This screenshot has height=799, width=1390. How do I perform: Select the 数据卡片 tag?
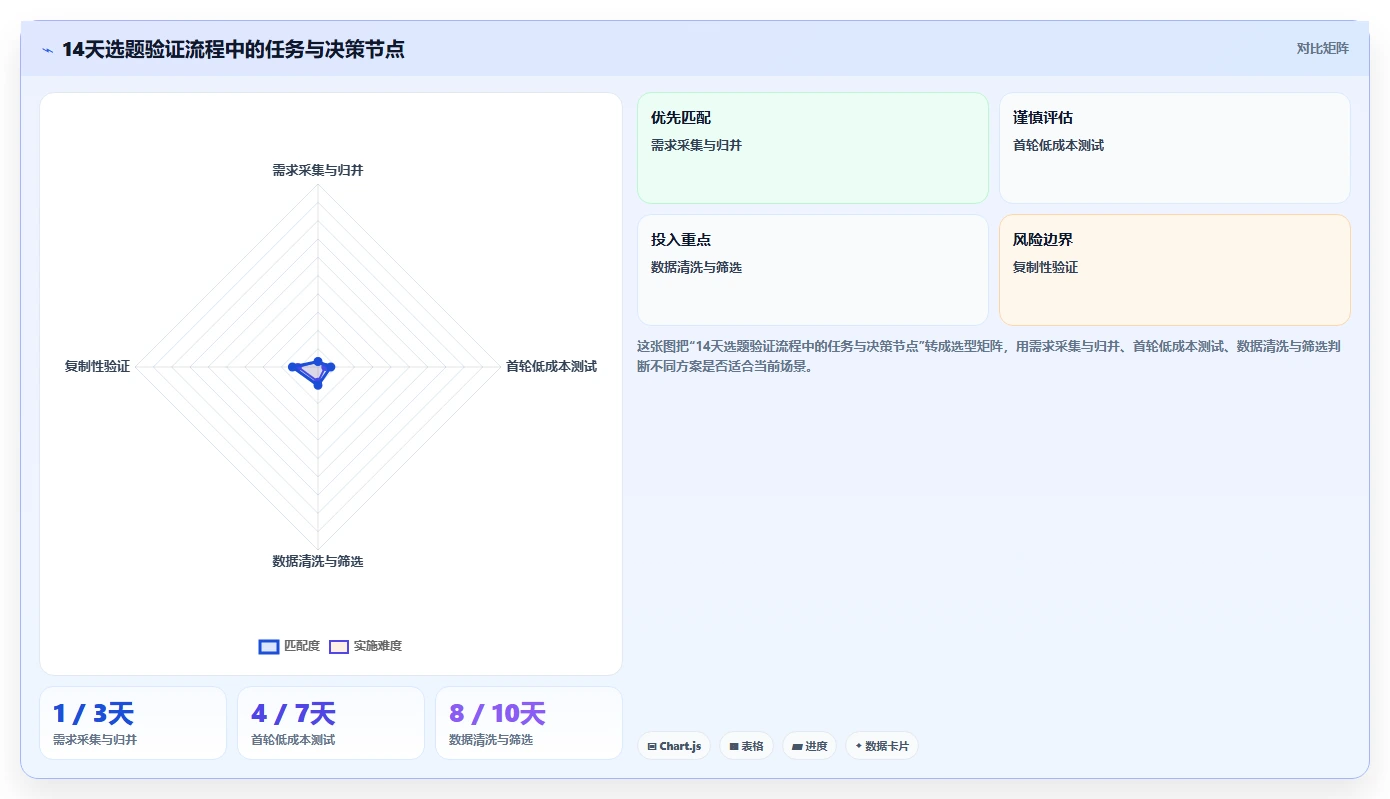(x=881, y=746)
